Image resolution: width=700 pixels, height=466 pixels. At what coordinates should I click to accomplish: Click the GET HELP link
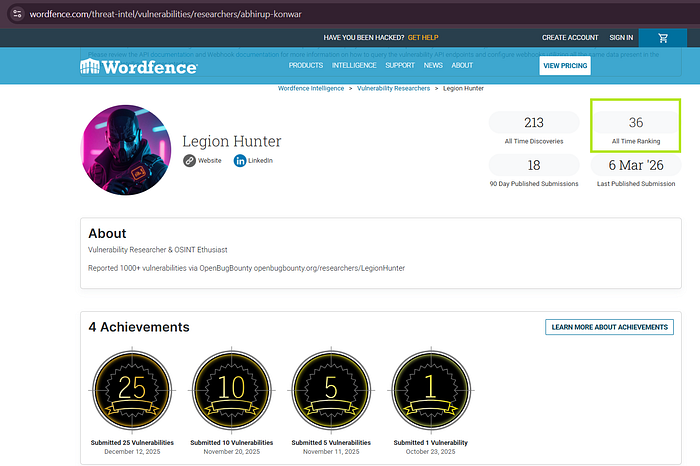[x=423, y=37]
